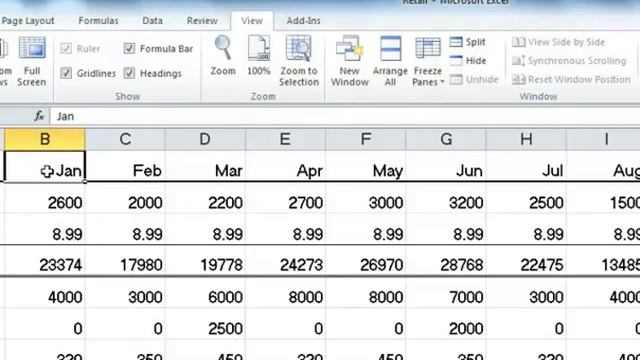Click Synchronous Scrolling
640x360 pixels.
(x=569, y=61)
